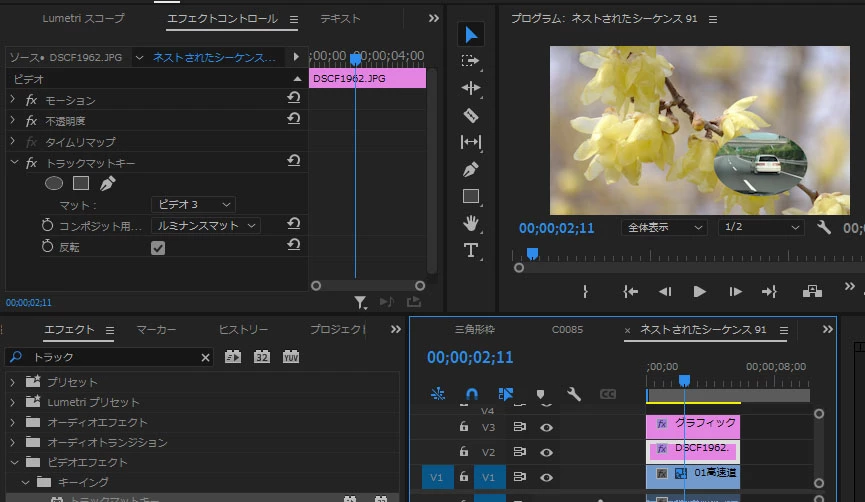Viewport: 865px width, 502px height.
Task: Click the filter properties funnel icon
Action: pos(360,302)
